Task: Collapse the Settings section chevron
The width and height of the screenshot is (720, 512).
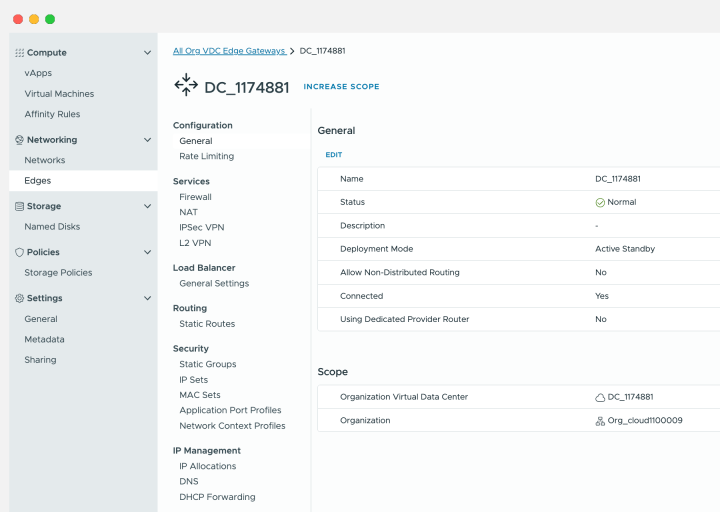Action: (x=147, y=298)
